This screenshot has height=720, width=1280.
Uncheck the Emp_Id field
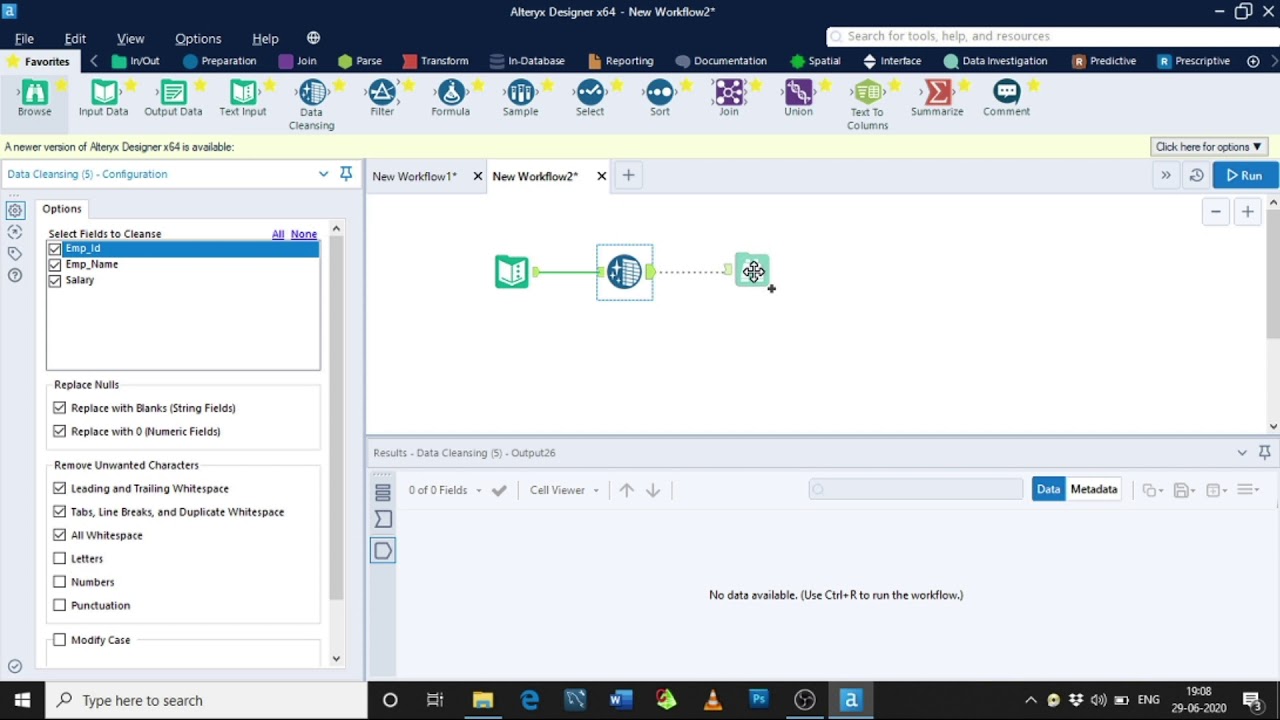point(55,249)
